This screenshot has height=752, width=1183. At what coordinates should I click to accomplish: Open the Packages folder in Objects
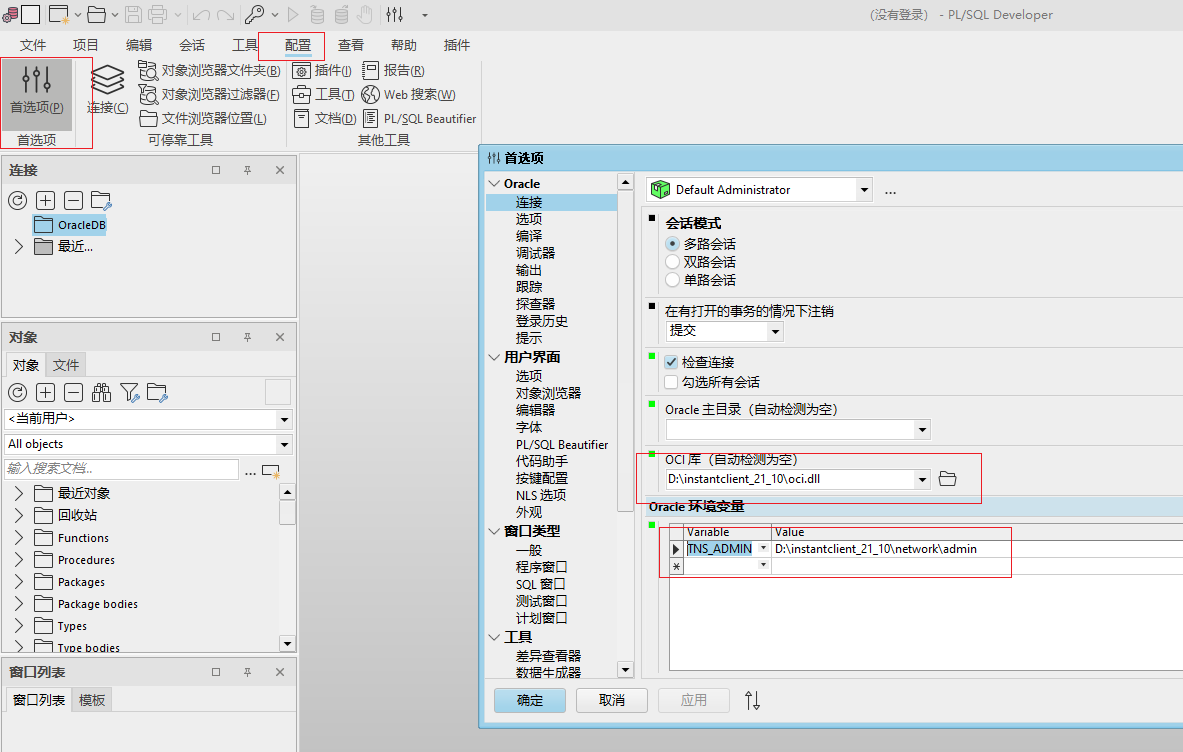pyautogui.click(x=69, y=582)
